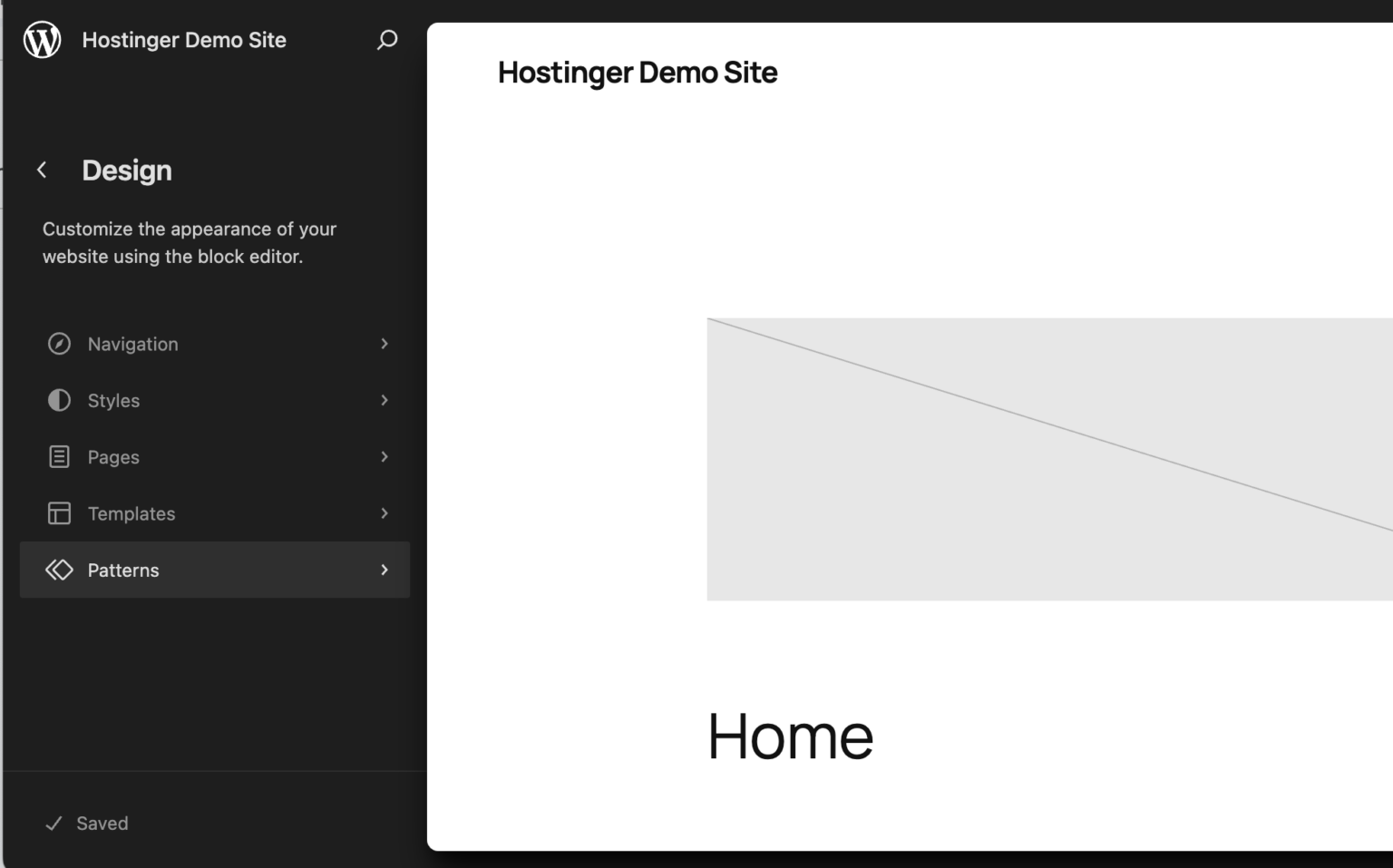Expand the Pages section chevron
The height and width of the screenshot is (868, 1393).
pyautogui.click(x=385, y=456)
